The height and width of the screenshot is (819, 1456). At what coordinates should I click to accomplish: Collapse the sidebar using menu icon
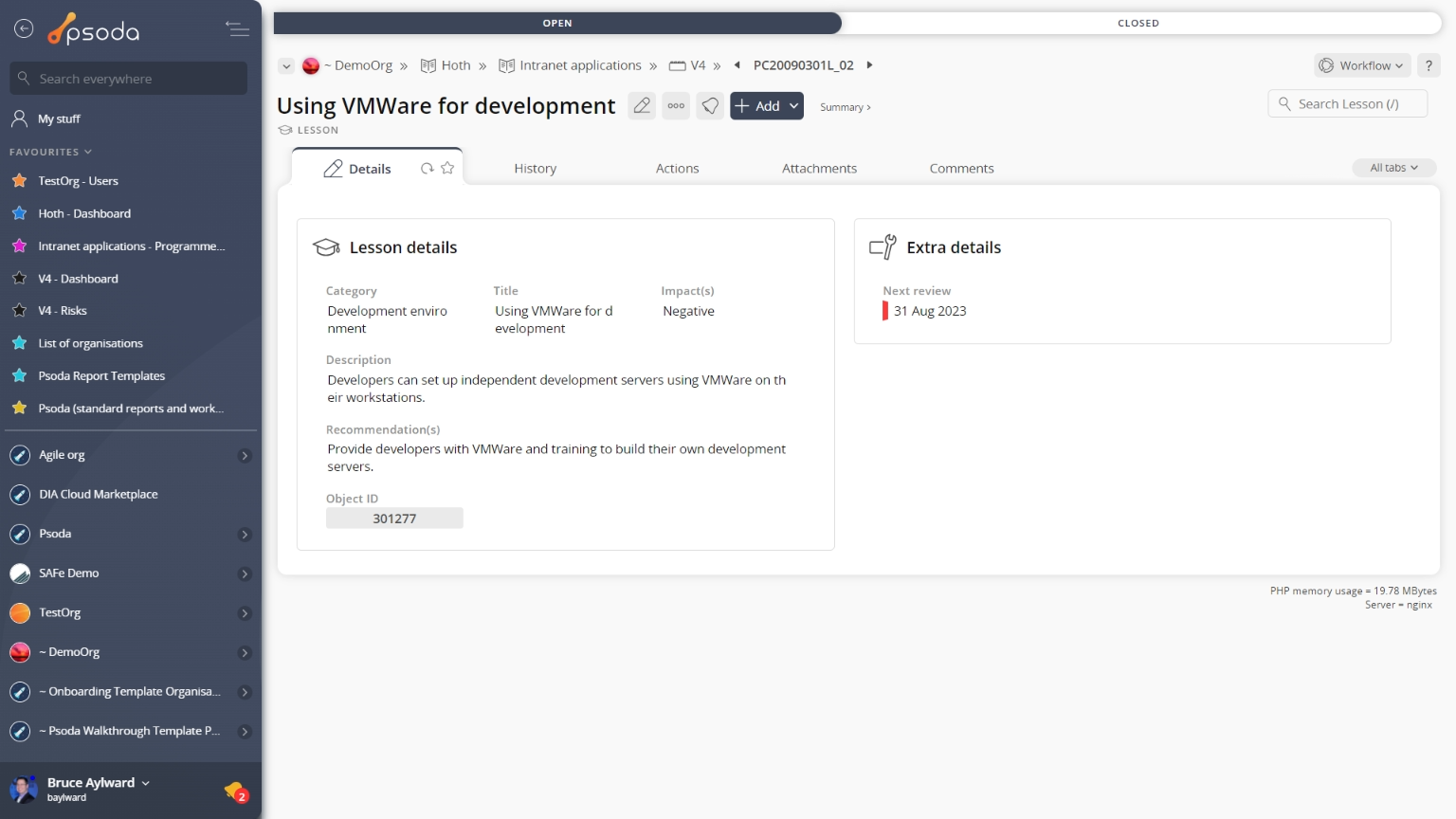pos(237,29)
